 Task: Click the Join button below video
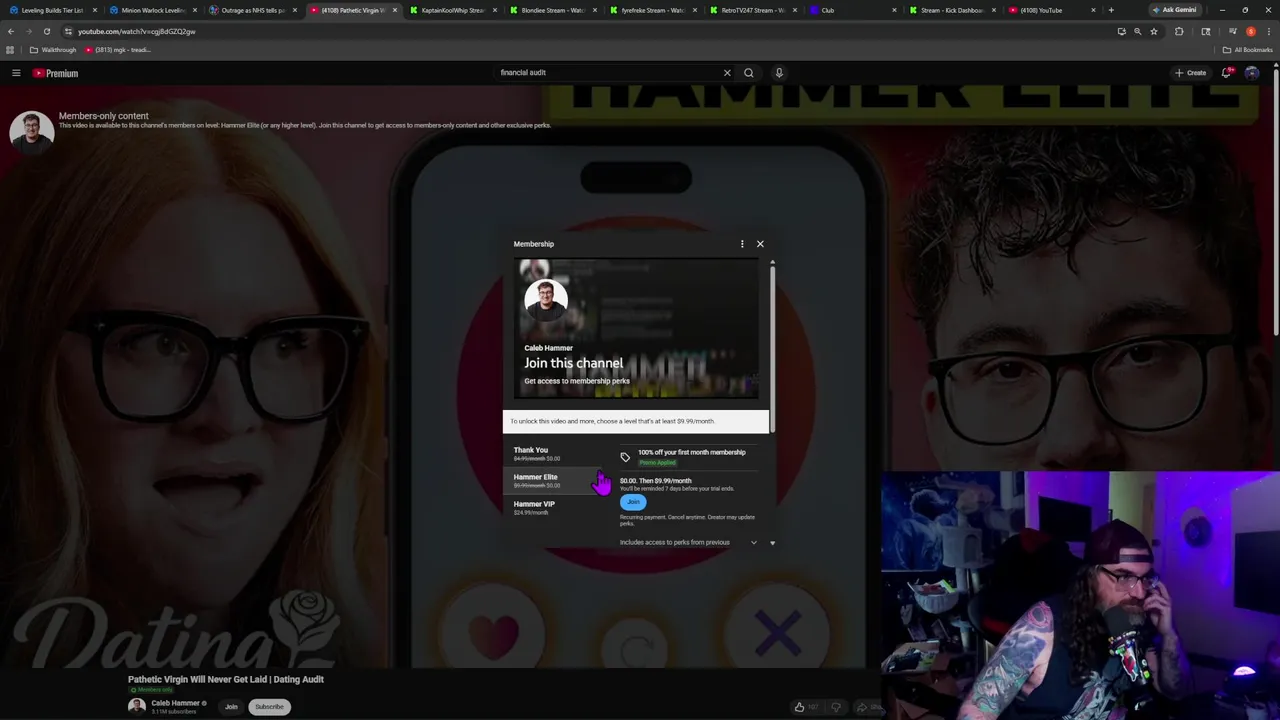pos(231,707)
